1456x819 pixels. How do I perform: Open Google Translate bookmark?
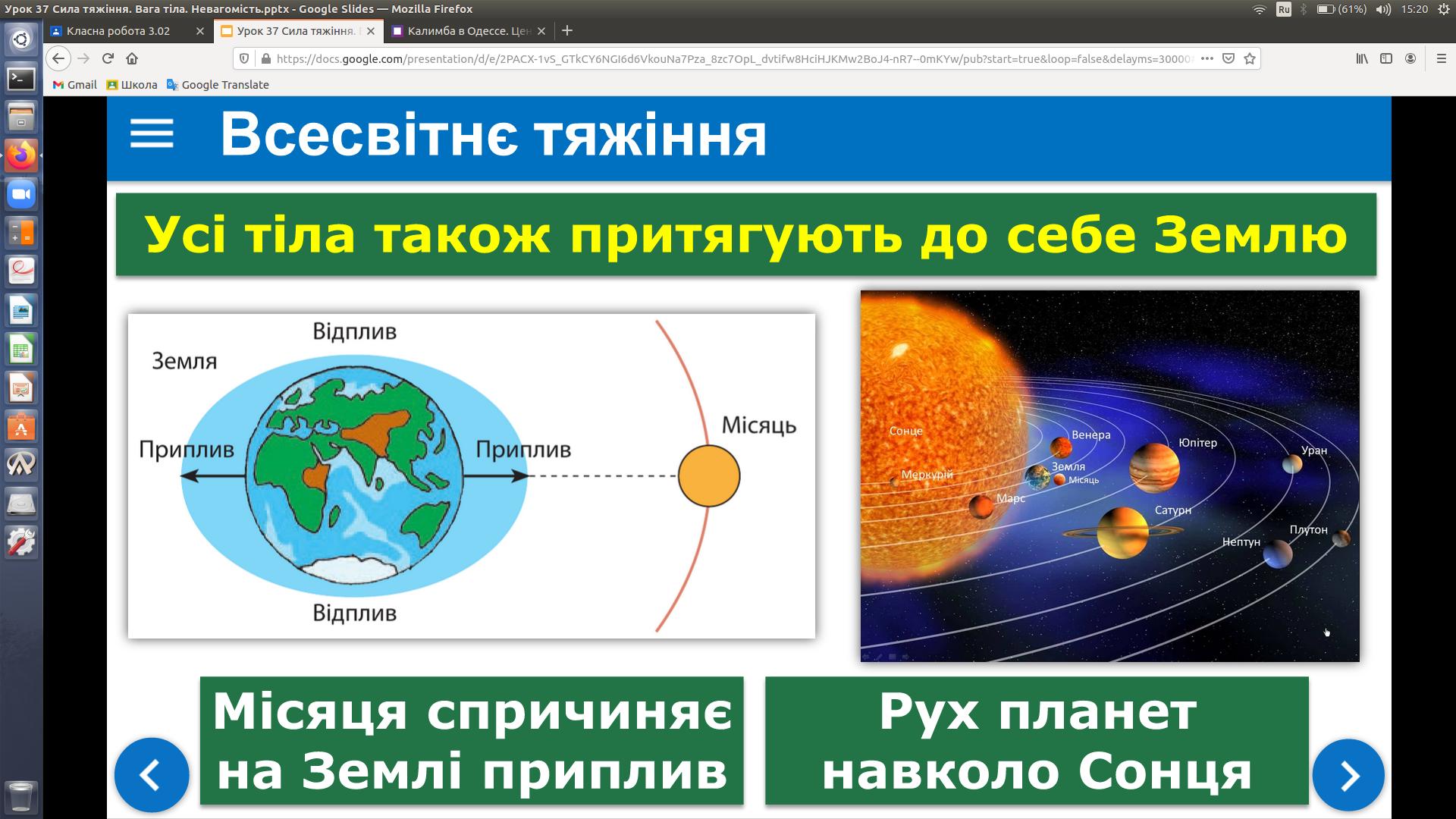(218, 85)
